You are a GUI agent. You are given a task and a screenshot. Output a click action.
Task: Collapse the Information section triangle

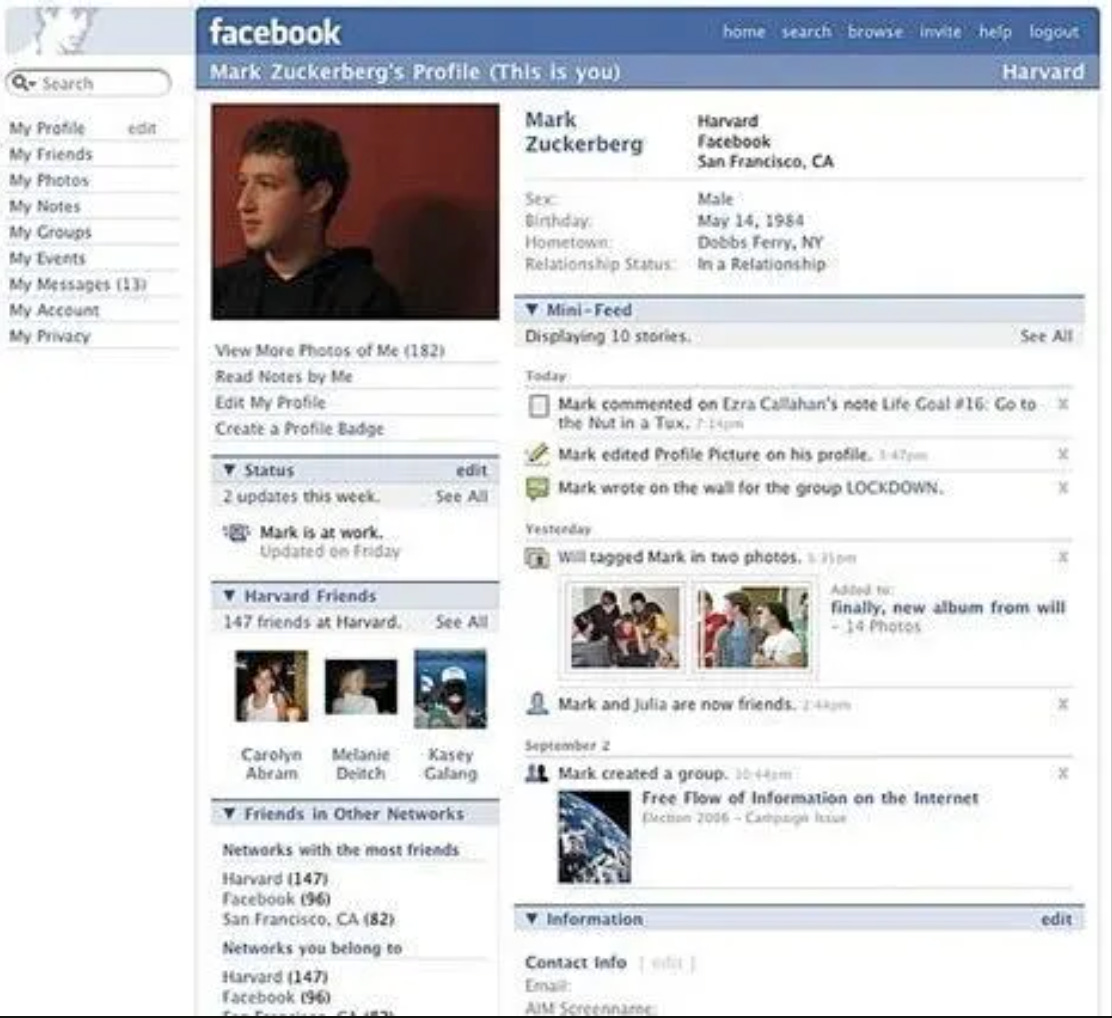click(x=532, y=919)
